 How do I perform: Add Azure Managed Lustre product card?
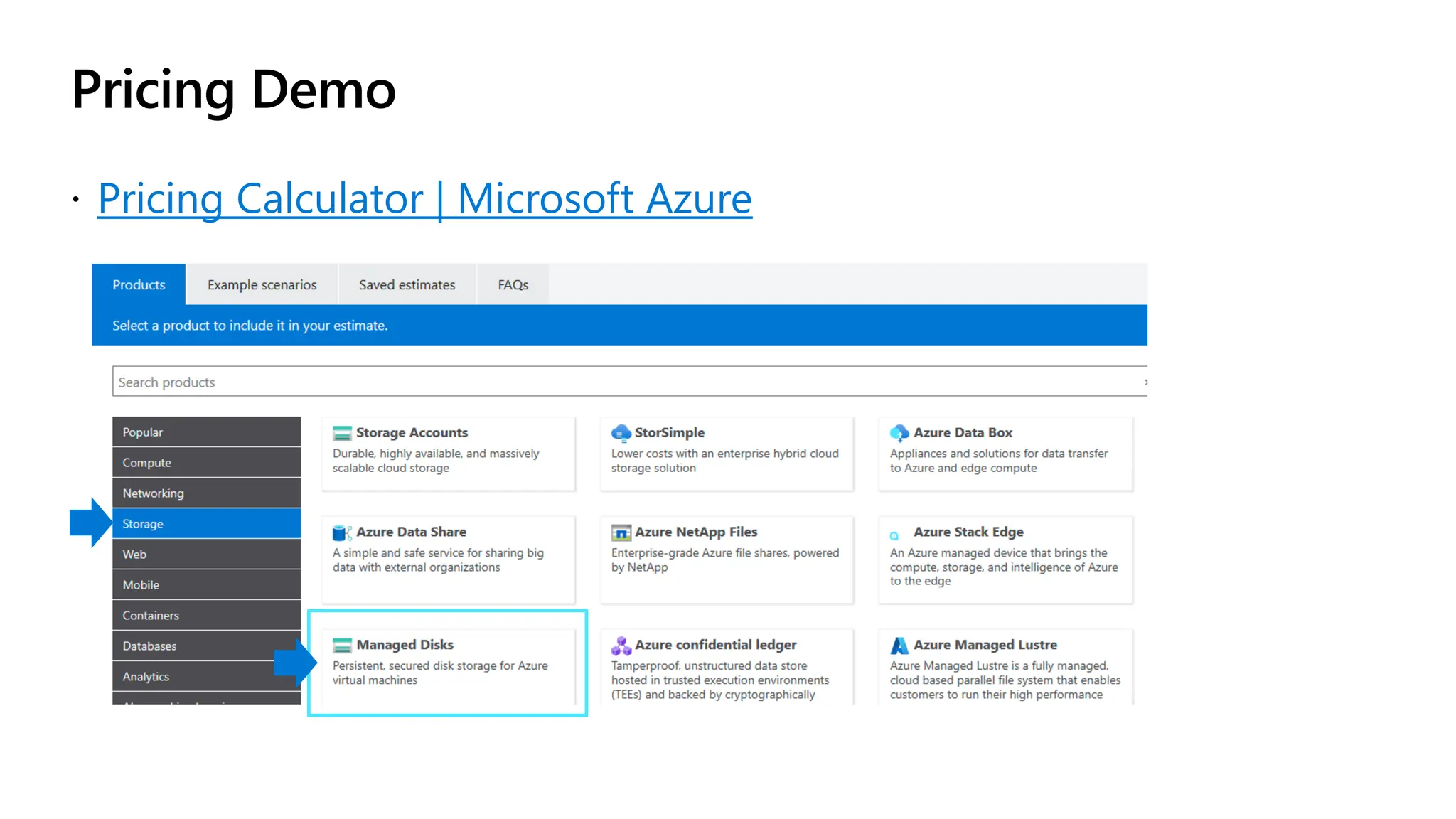[x=1005, y=667]
